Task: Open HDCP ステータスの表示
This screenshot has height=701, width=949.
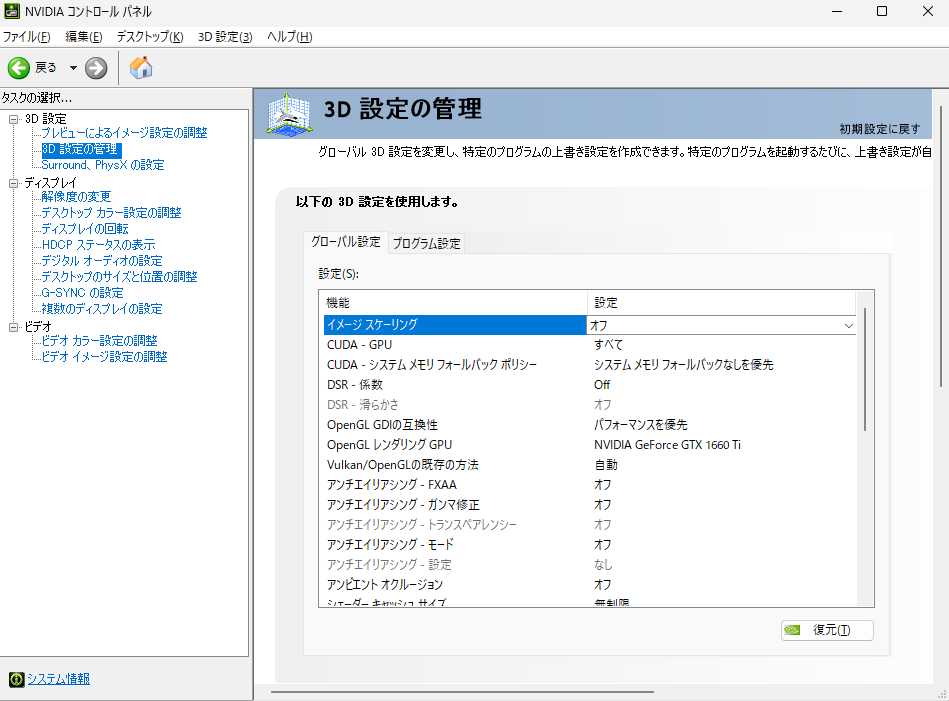Action: click(x=99, y=245)
